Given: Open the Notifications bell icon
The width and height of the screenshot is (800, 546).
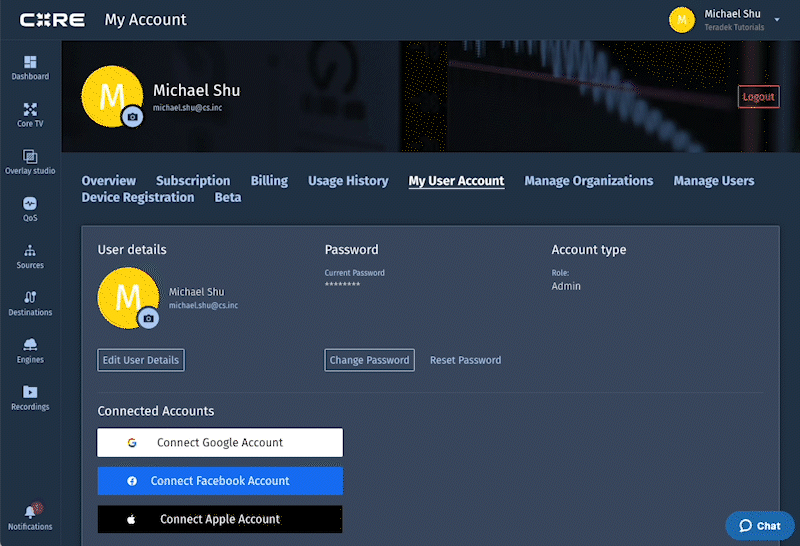Looking at the screenshot, I should (x=30, y=514).
